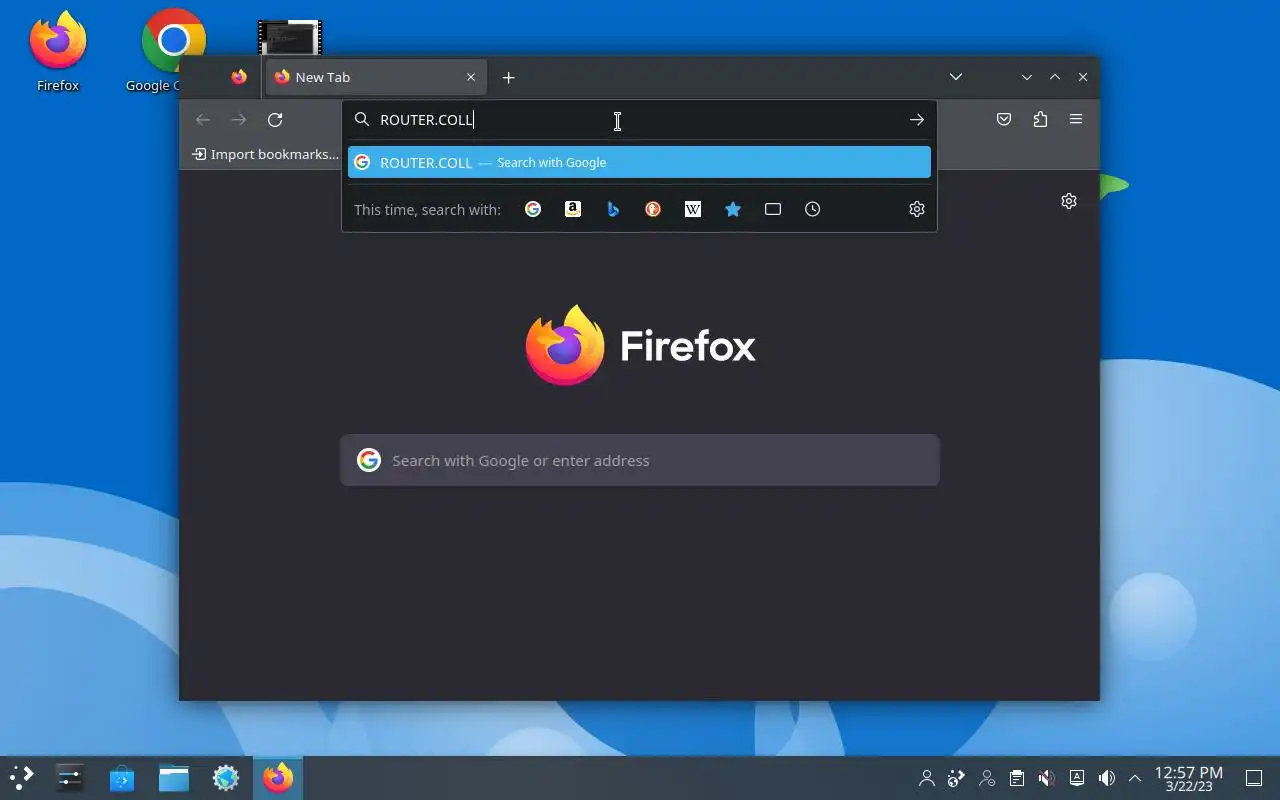Open Firefox application menu
Screen dimensions: 1280x800
click(1076, 120)
